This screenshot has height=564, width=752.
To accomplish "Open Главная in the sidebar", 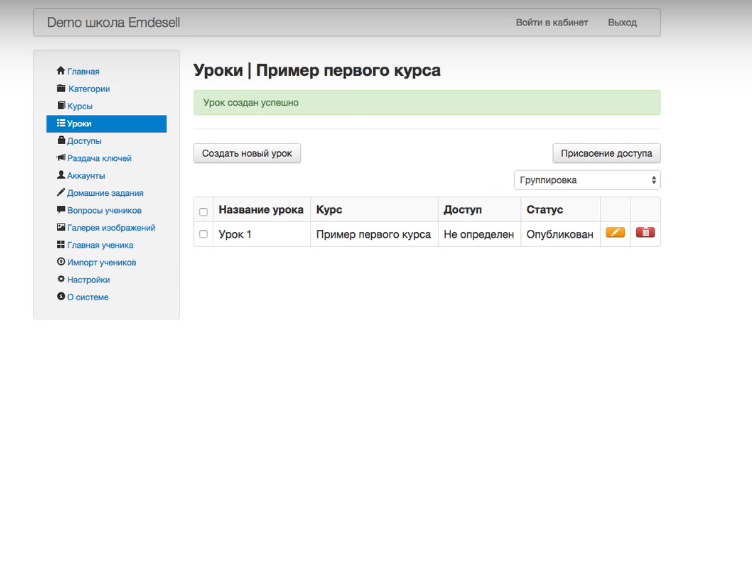I will coord(83,71).
